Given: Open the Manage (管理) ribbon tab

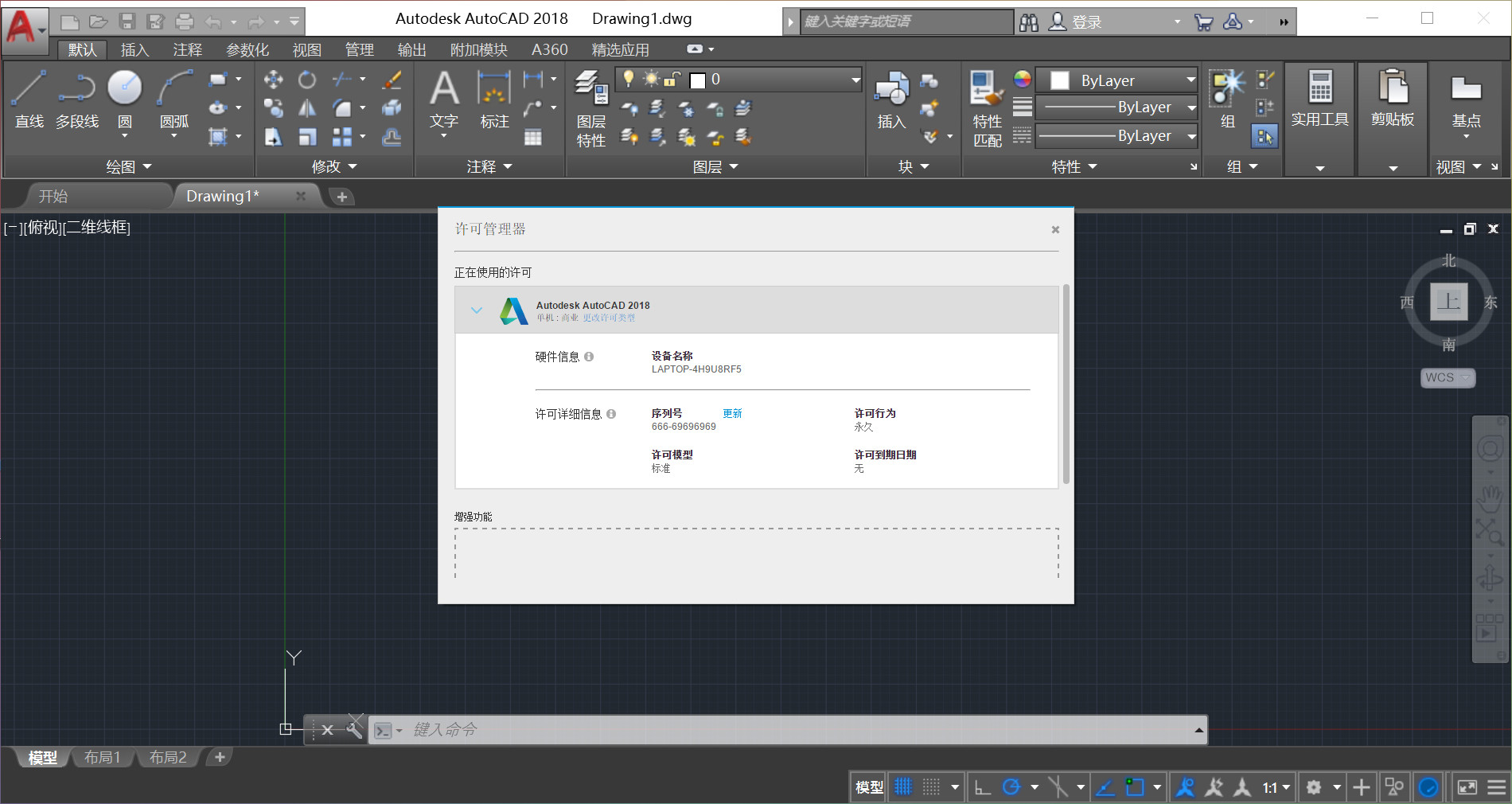Looking at the screenshot, I should coord(359,50).
